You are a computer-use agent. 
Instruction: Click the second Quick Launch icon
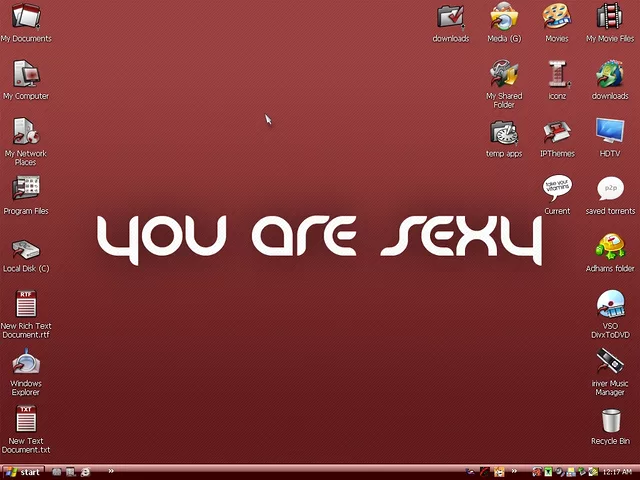click(x=71, y=472)
